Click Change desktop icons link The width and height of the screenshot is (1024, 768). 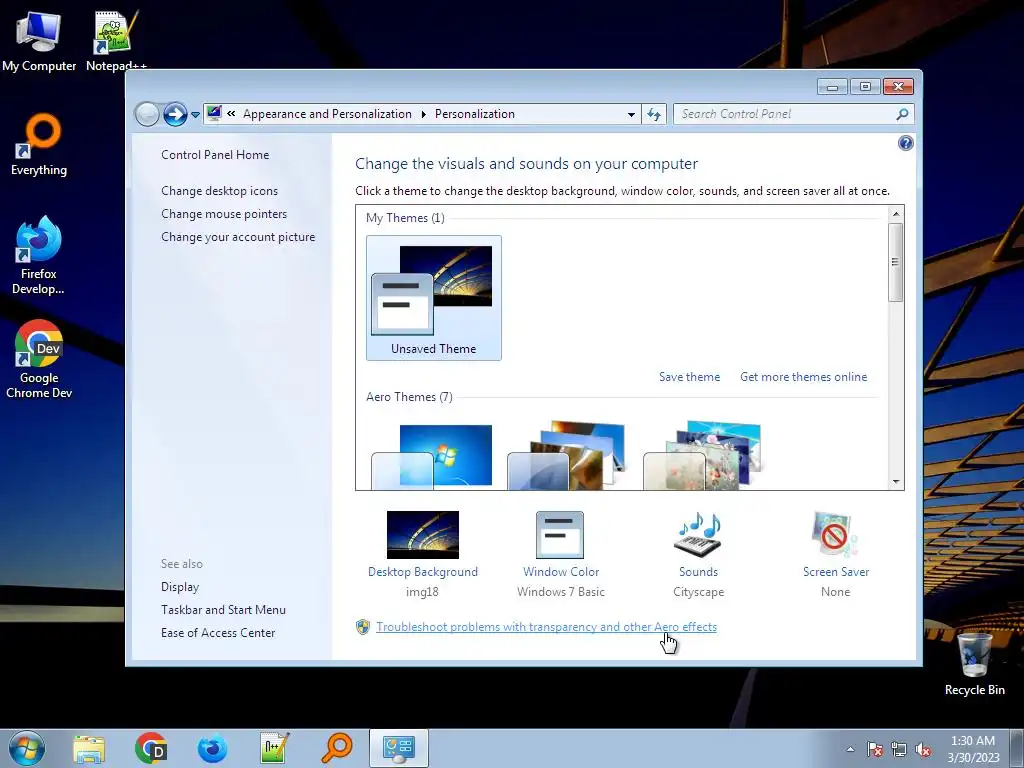219,191
